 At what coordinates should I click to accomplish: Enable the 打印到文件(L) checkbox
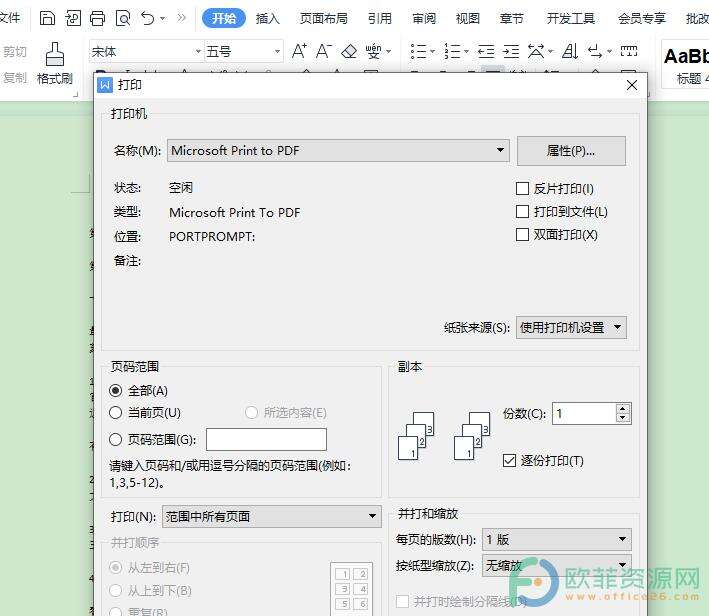pyautogui.click(x=522, y=211)
